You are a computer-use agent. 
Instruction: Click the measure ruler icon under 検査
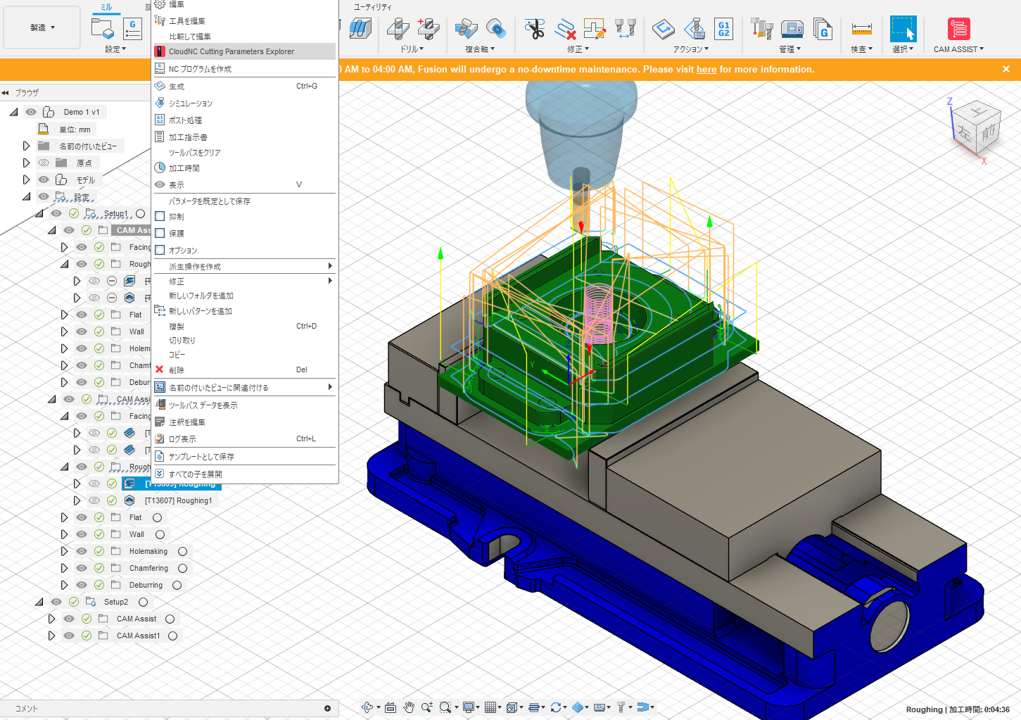tap(861, 29)
